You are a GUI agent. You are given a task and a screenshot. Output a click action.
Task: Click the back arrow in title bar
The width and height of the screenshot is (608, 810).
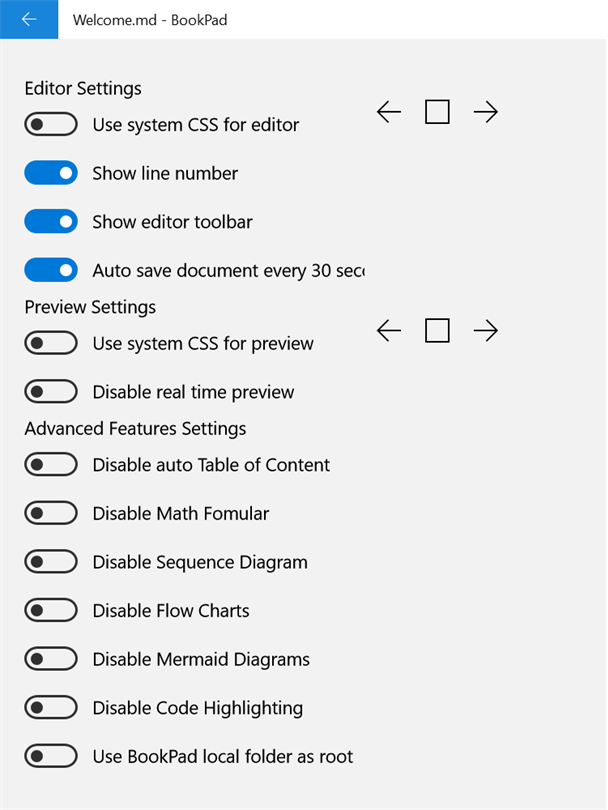29,19
